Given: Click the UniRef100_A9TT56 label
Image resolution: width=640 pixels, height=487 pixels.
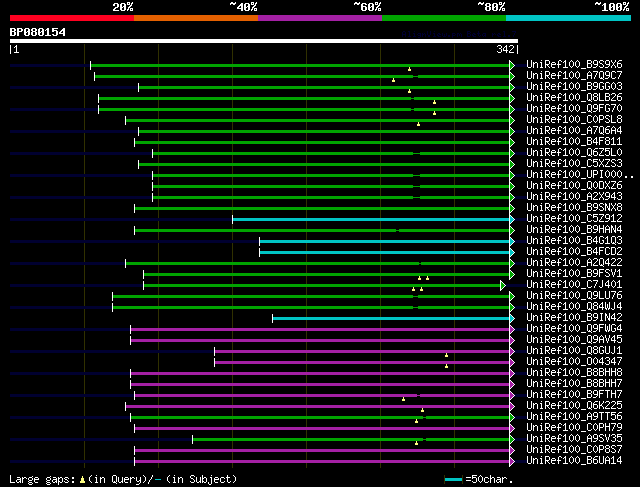Looking at the screenshot, I should click(x=574, y=417).
